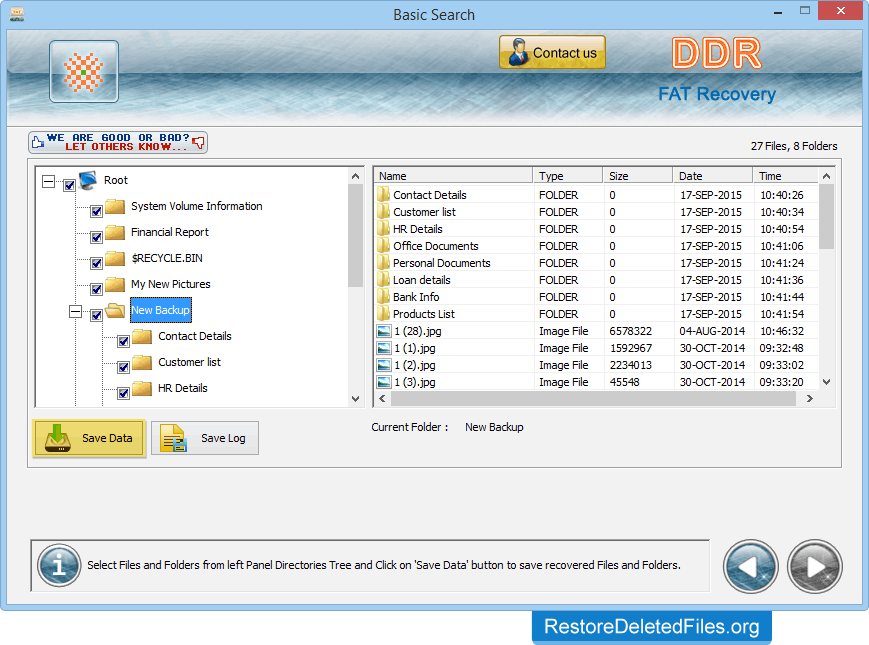Screen dimensions: 869x645
Task: Click file list horizontal scrollbar thumb
Action: [594, 398]
